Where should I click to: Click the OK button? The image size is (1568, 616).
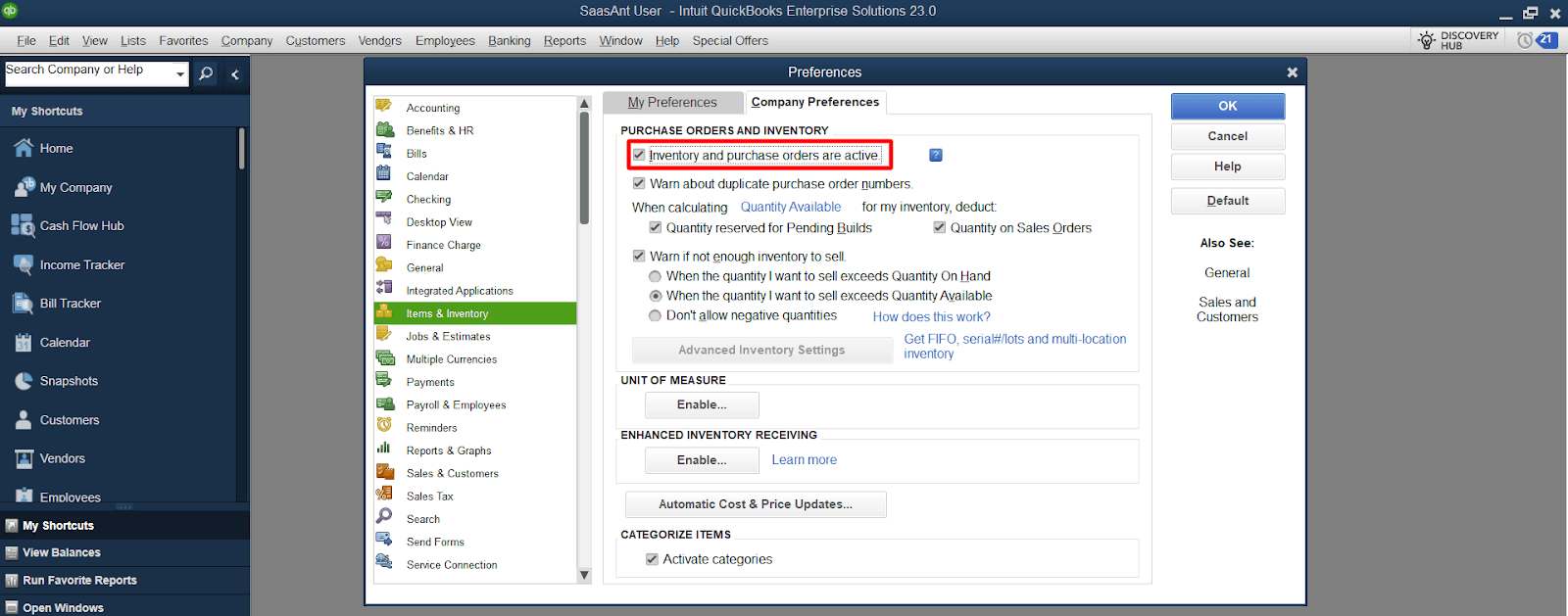click(x=1228, y=106)
